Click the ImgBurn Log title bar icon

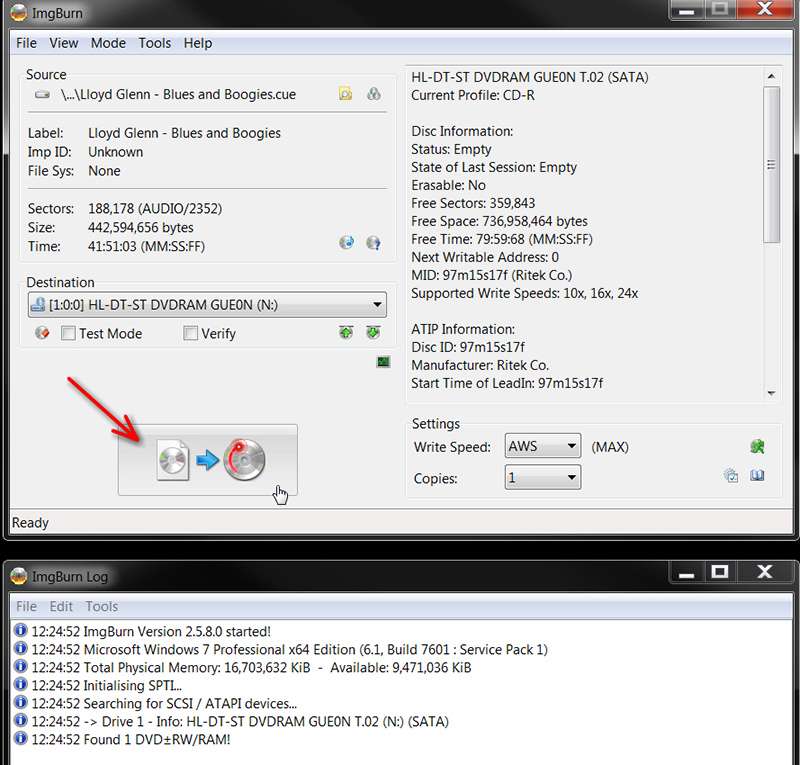click(18, 576)
